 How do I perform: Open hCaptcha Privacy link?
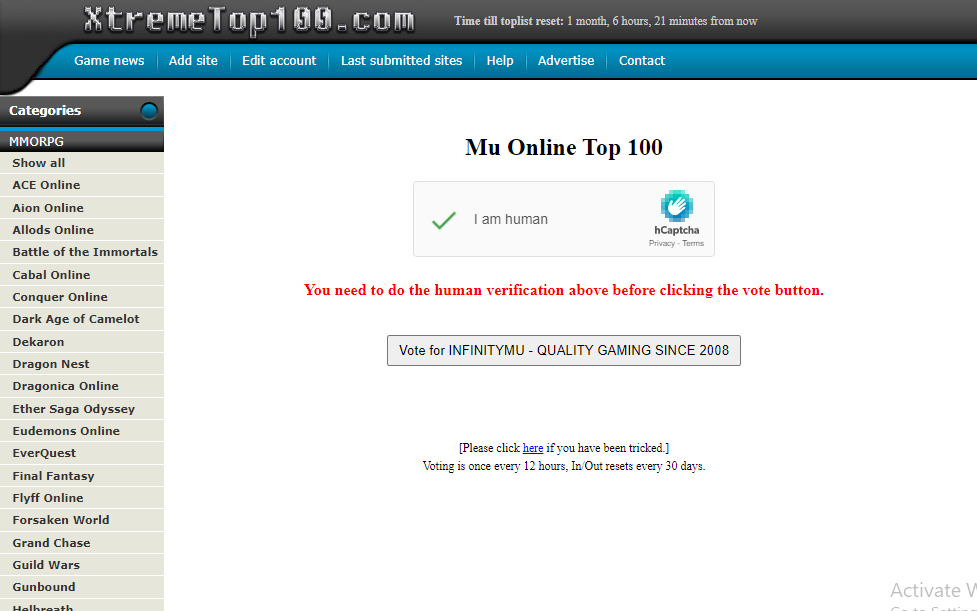[662, 244]
